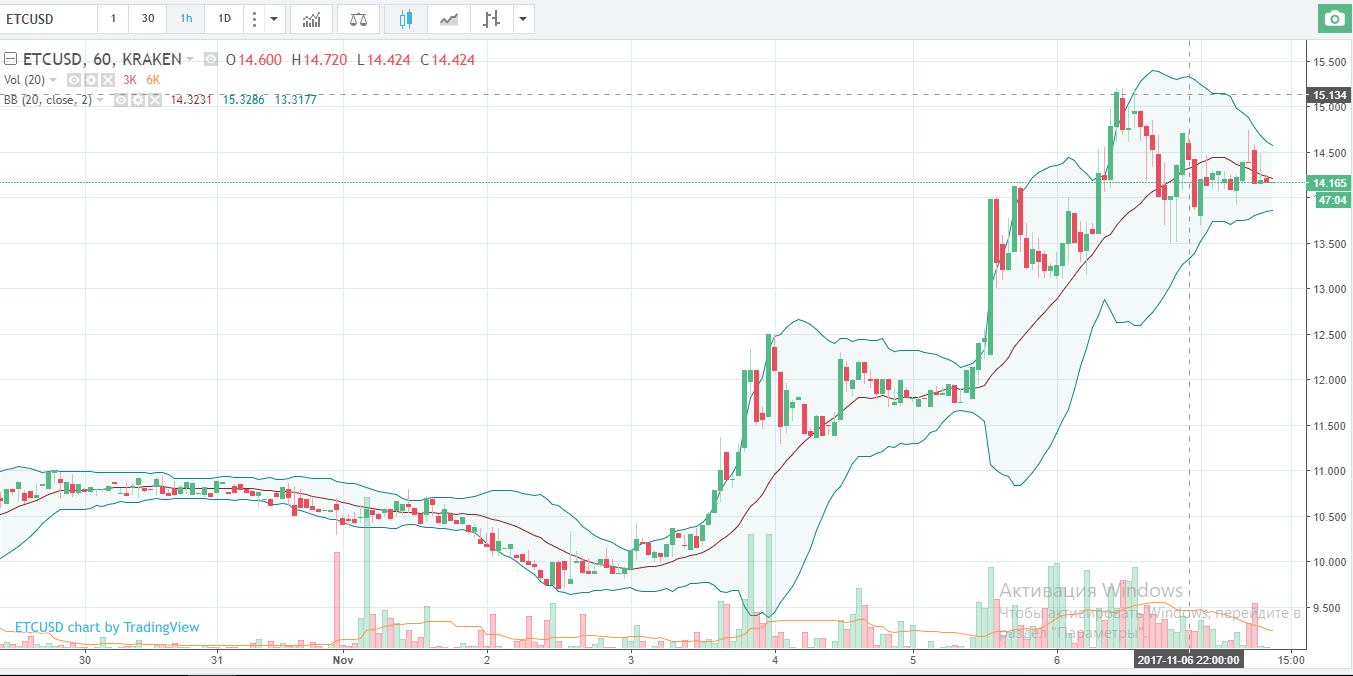Viewport: 1353px width, 676px height.
Task: Open settings gear for BB indicator
Action: 136,100
